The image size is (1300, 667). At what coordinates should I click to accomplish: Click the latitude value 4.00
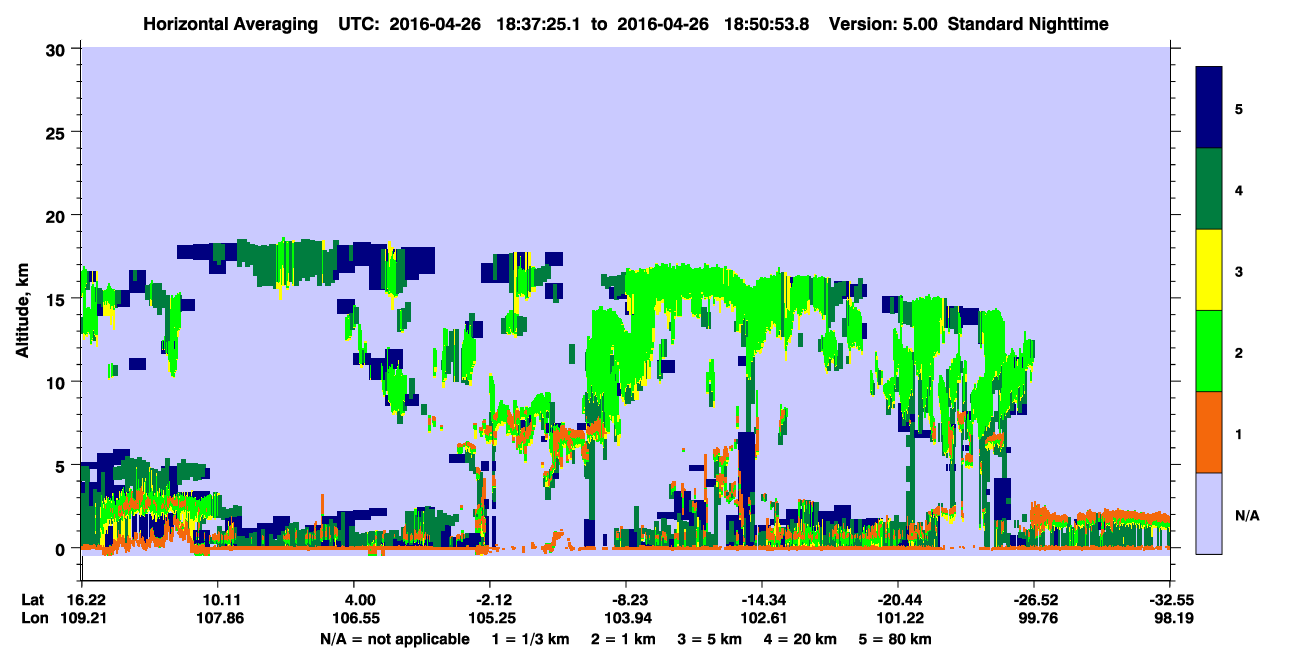(358, 599)
